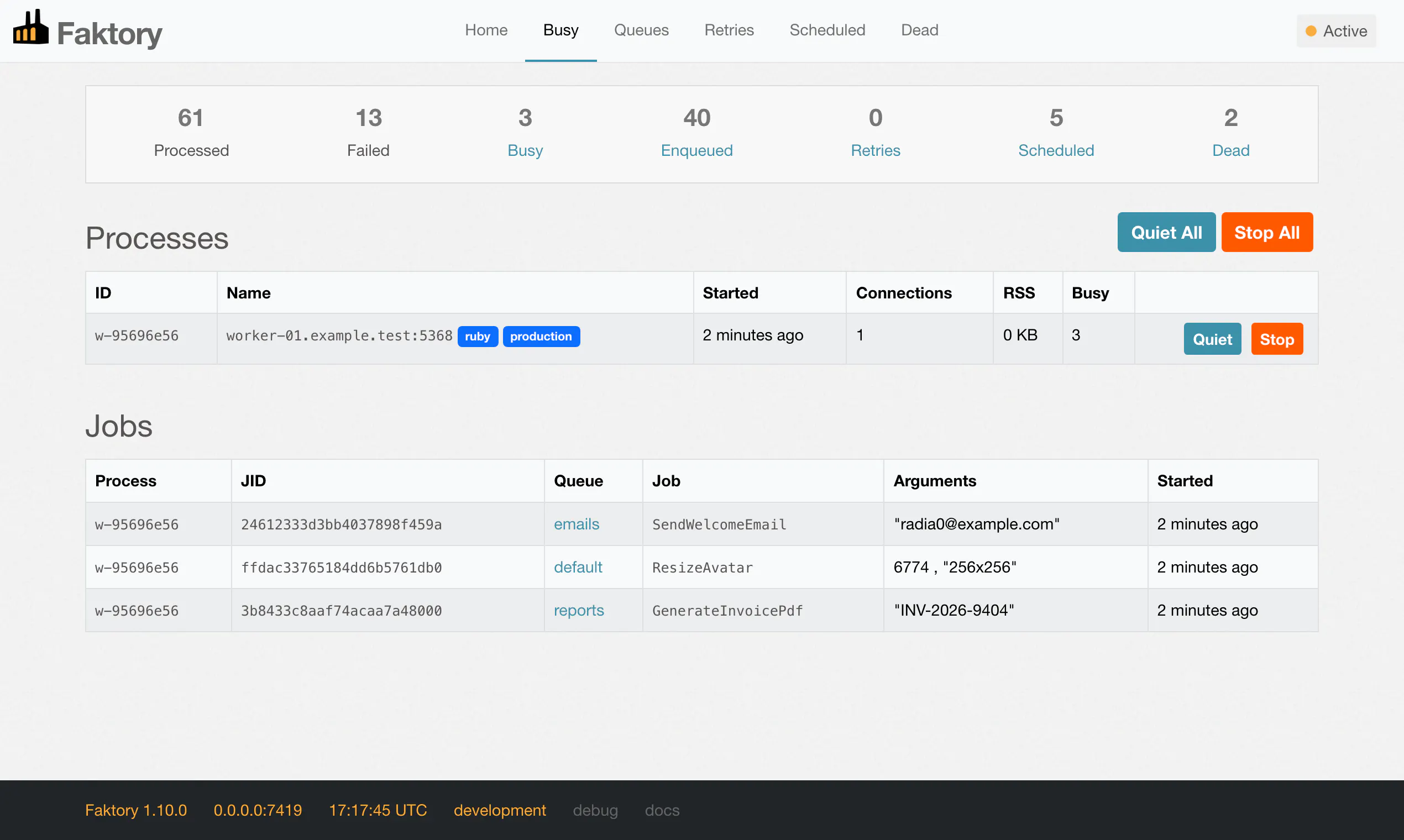The image size is (1404, 840).
Task: Click the 17:17:45 UTC footer time
Action: click(x=378, y=810)
